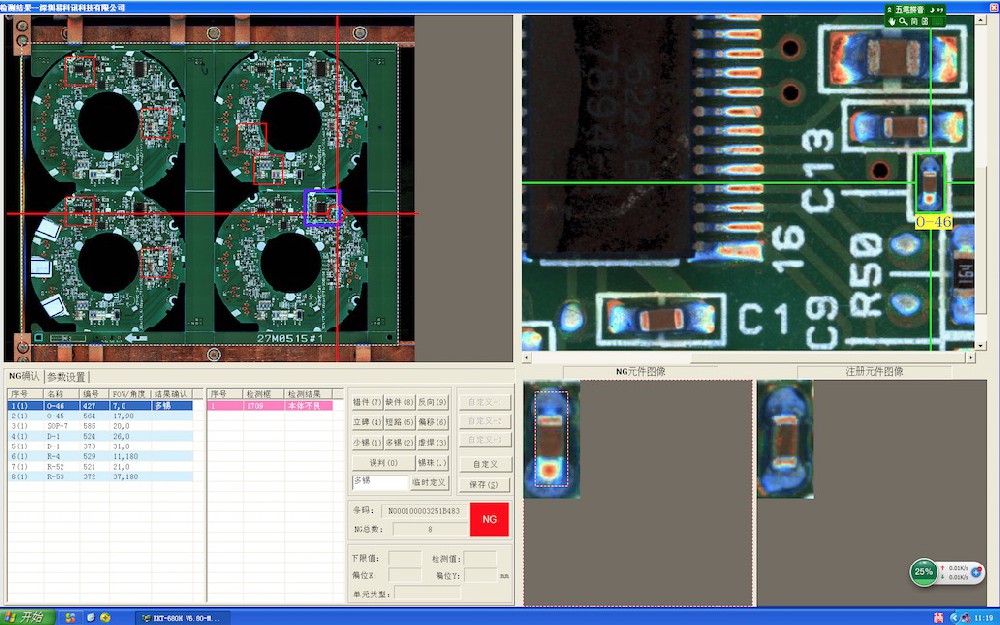This screenshot has height=625, width=1000.
Task: Click the Start button on the taskbar
Action: (x=27, y=617)
